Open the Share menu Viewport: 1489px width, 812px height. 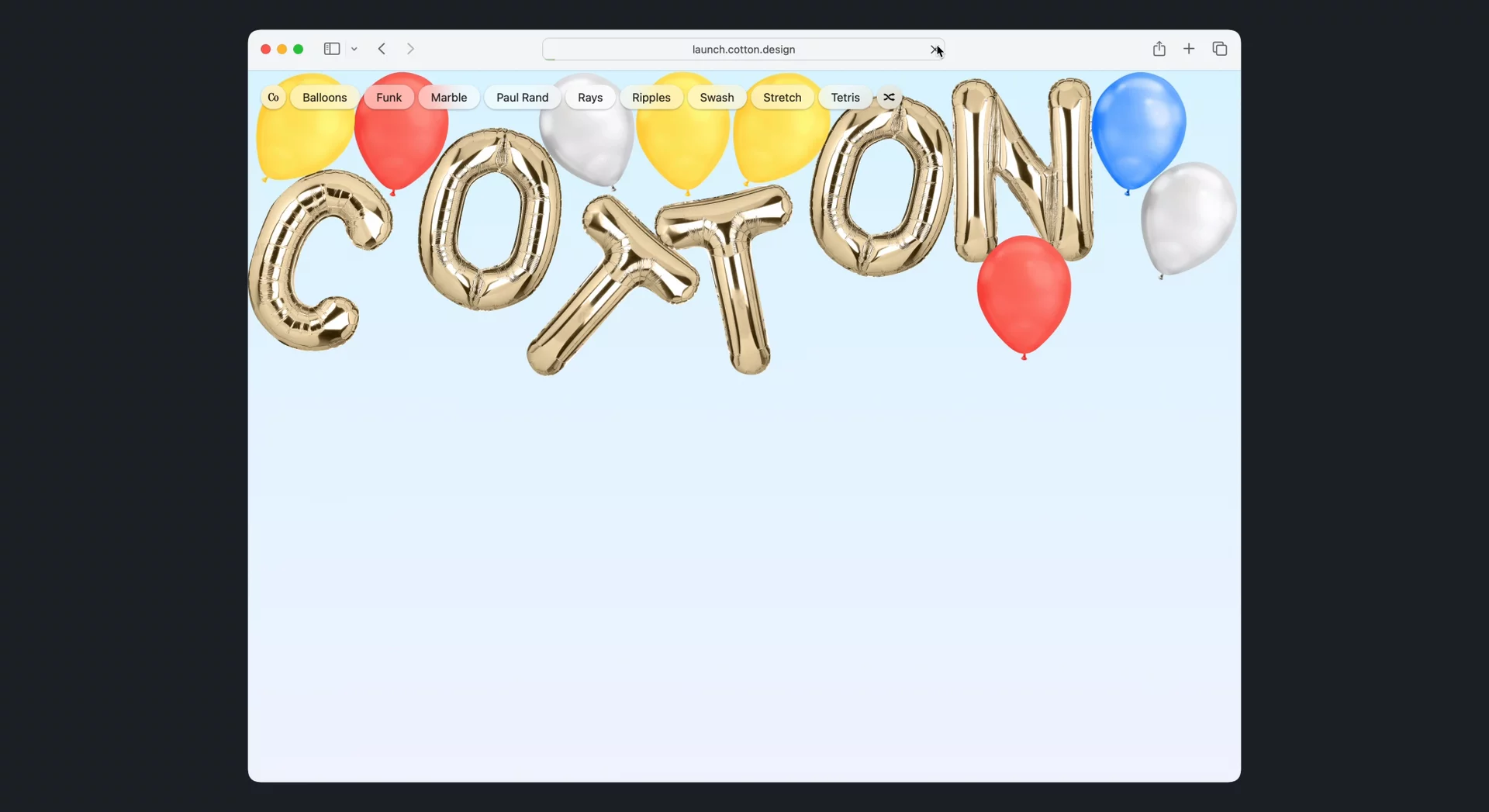click(x=1159, y=49)
